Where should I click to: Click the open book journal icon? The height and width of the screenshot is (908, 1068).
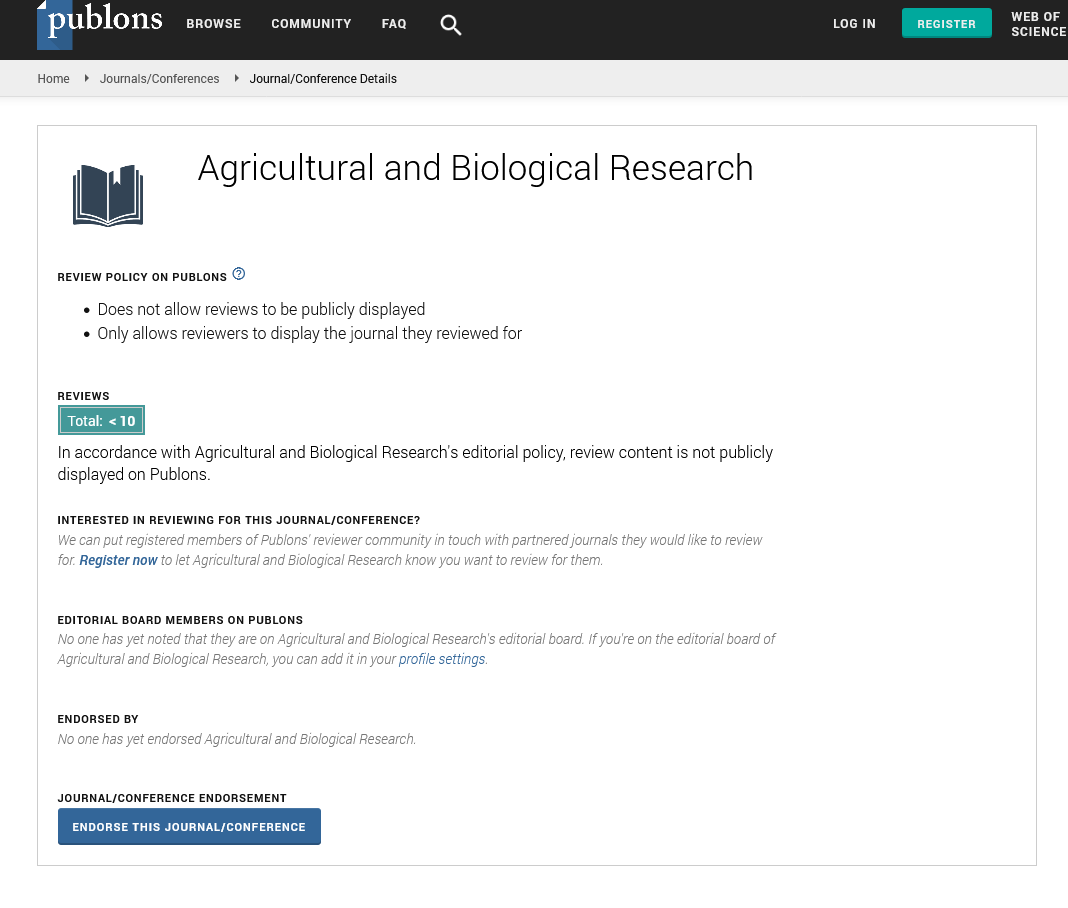point(108,195)
